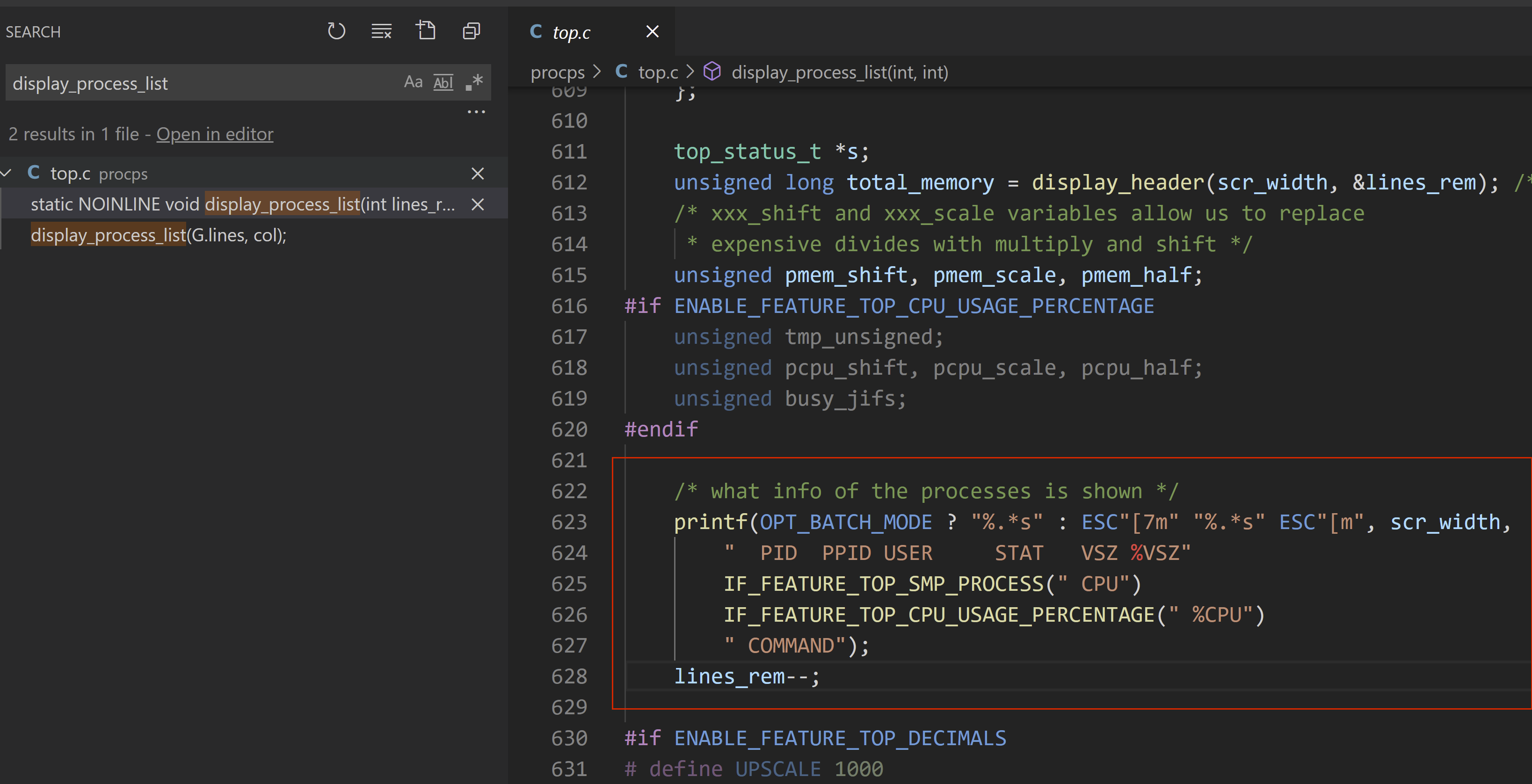Click the collapse all results icon
The width and height of the screenshot is (1532, 784).
(471, 31)
